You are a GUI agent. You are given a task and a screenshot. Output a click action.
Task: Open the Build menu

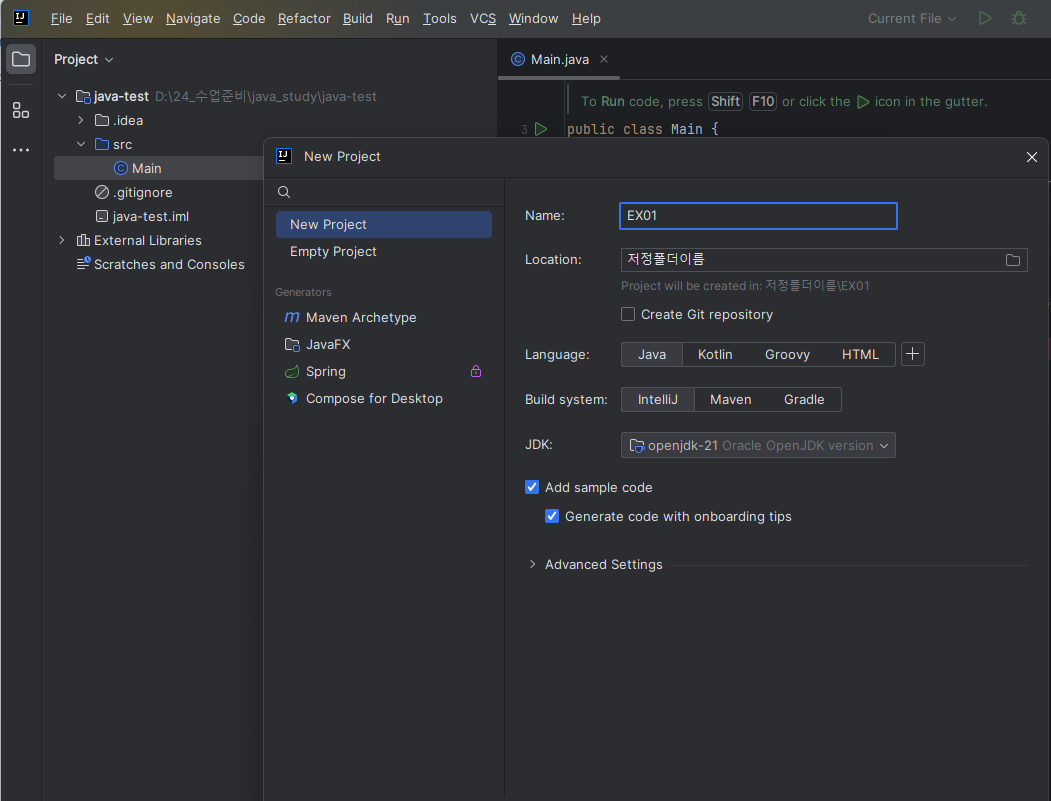(x=357, y=19)
